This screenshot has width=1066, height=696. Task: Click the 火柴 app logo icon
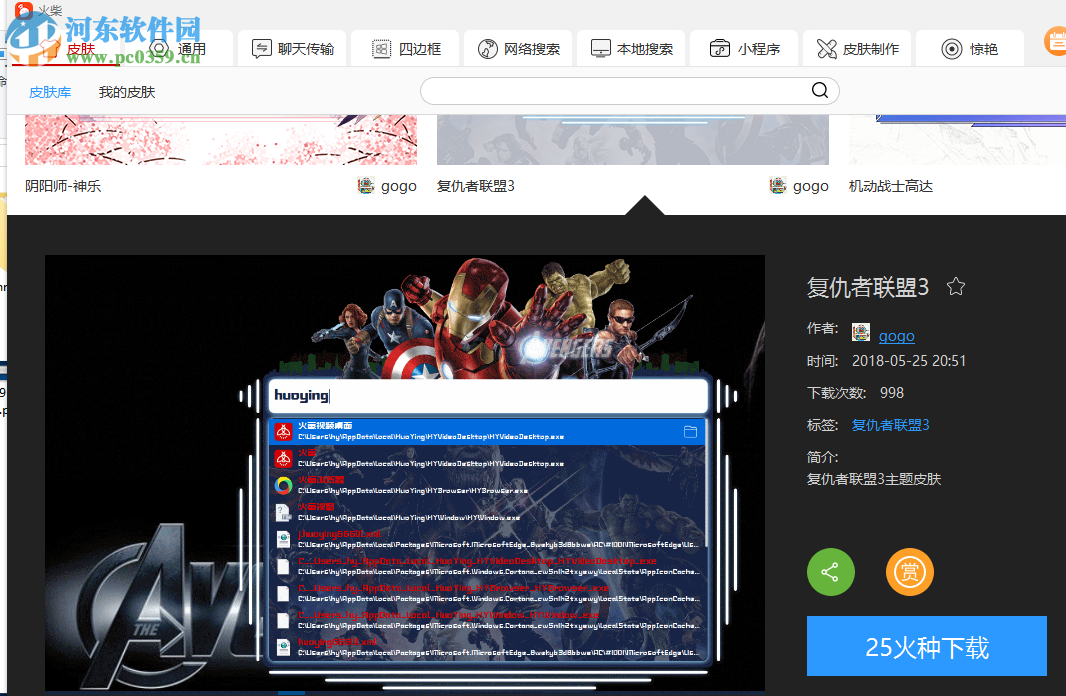[x=24, y=10]
